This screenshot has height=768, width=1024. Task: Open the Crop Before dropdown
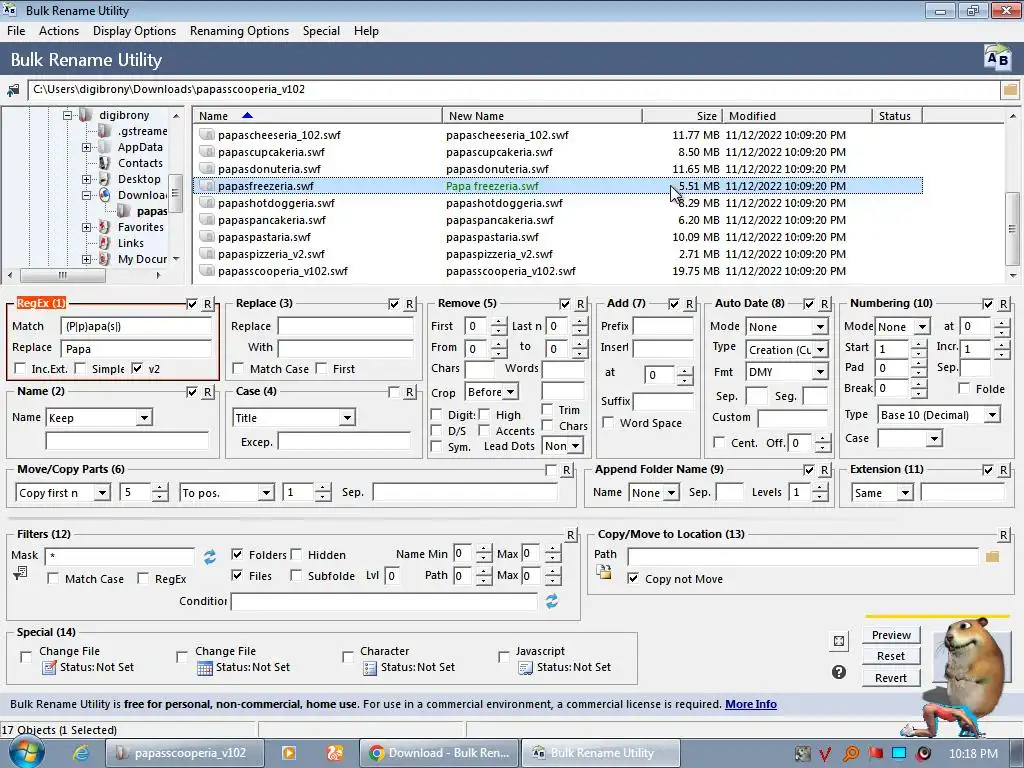(511, 392)
